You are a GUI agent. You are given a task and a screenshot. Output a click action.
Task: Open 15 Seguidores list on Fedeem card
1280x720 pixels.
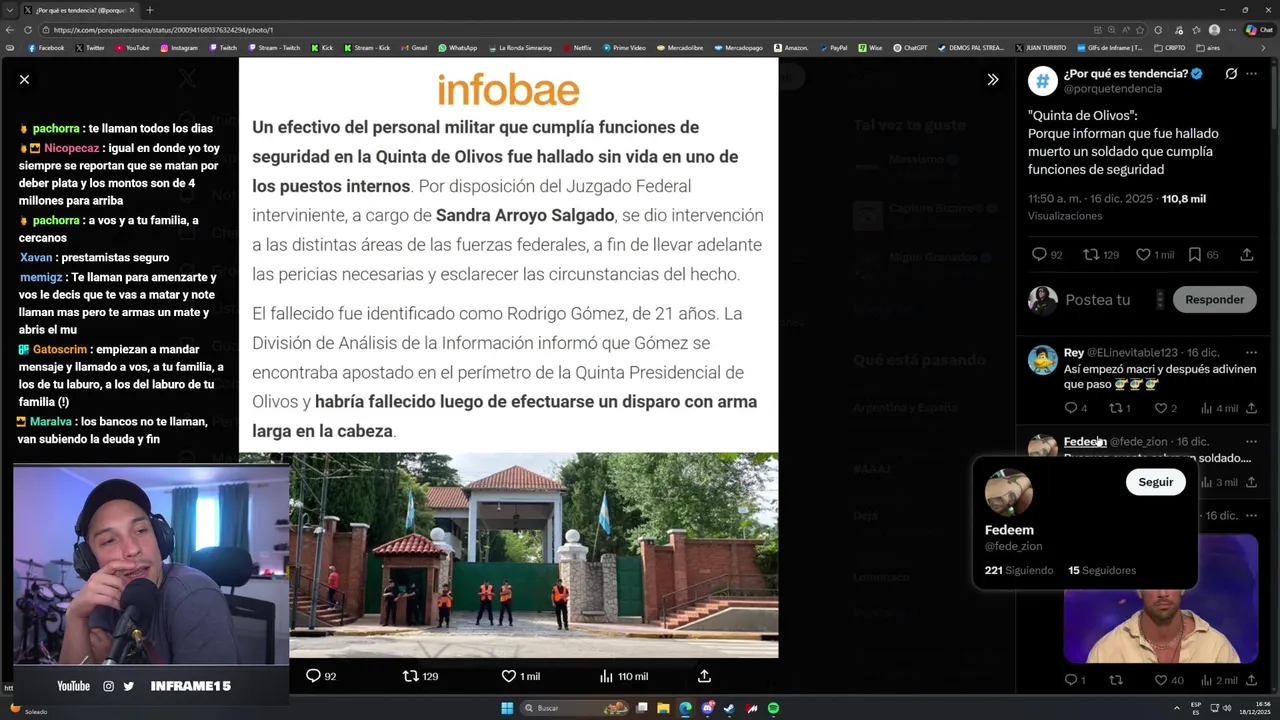pos(1102,570)
